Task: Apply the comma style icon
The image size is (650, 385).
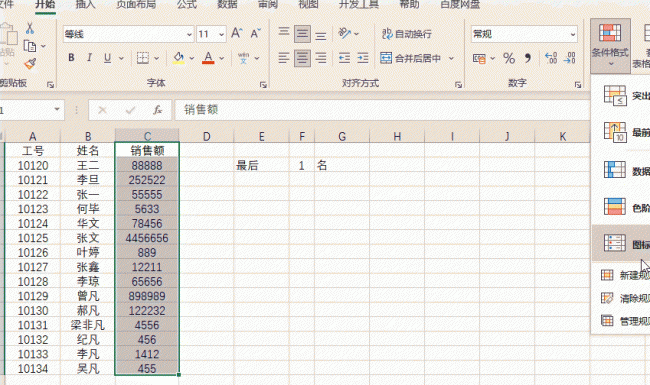Action: pyautogui.click(x=527, y=58)
